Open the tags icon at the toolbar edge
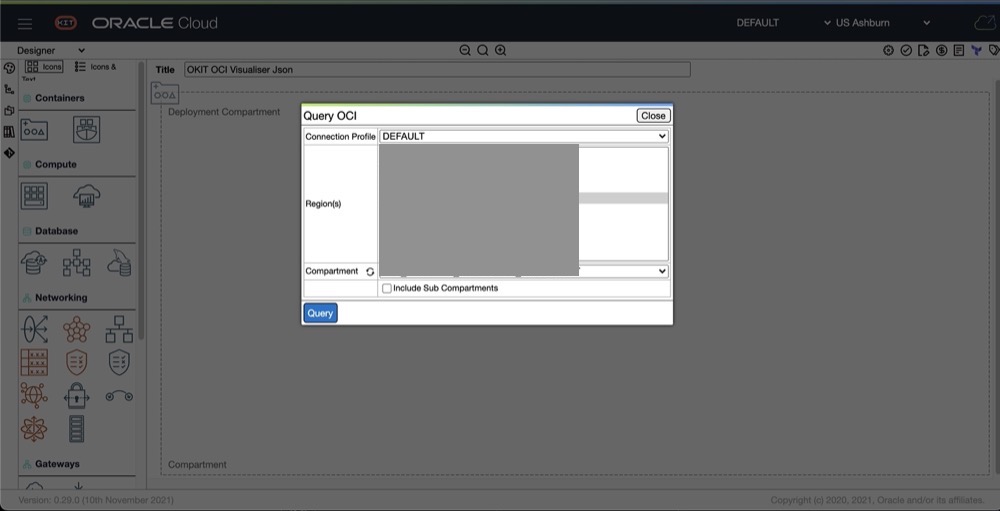The height and width of the screenshot is (511, 1000). tap(994, 50)
